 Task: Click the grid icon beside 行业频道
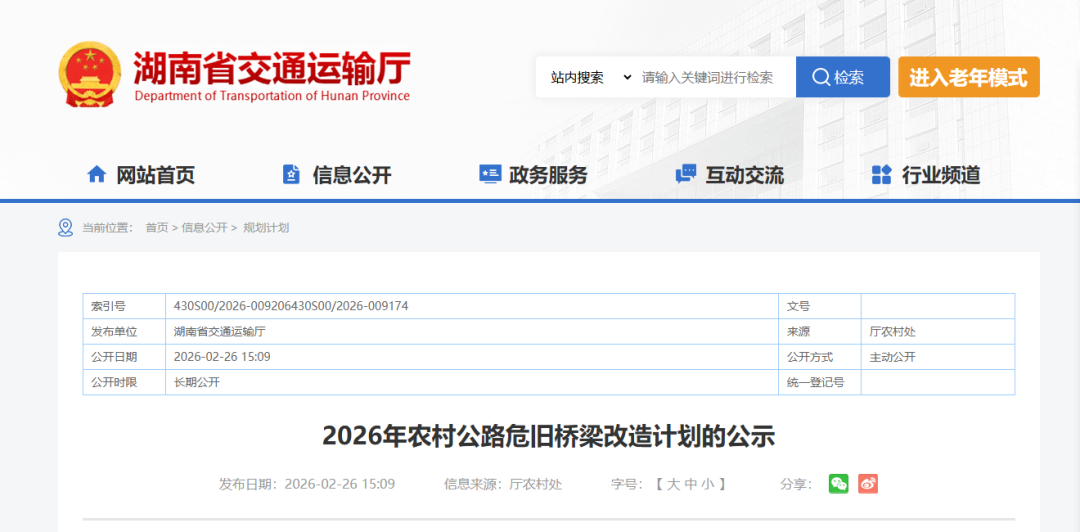pyautogui.click(x=881, y=175)
